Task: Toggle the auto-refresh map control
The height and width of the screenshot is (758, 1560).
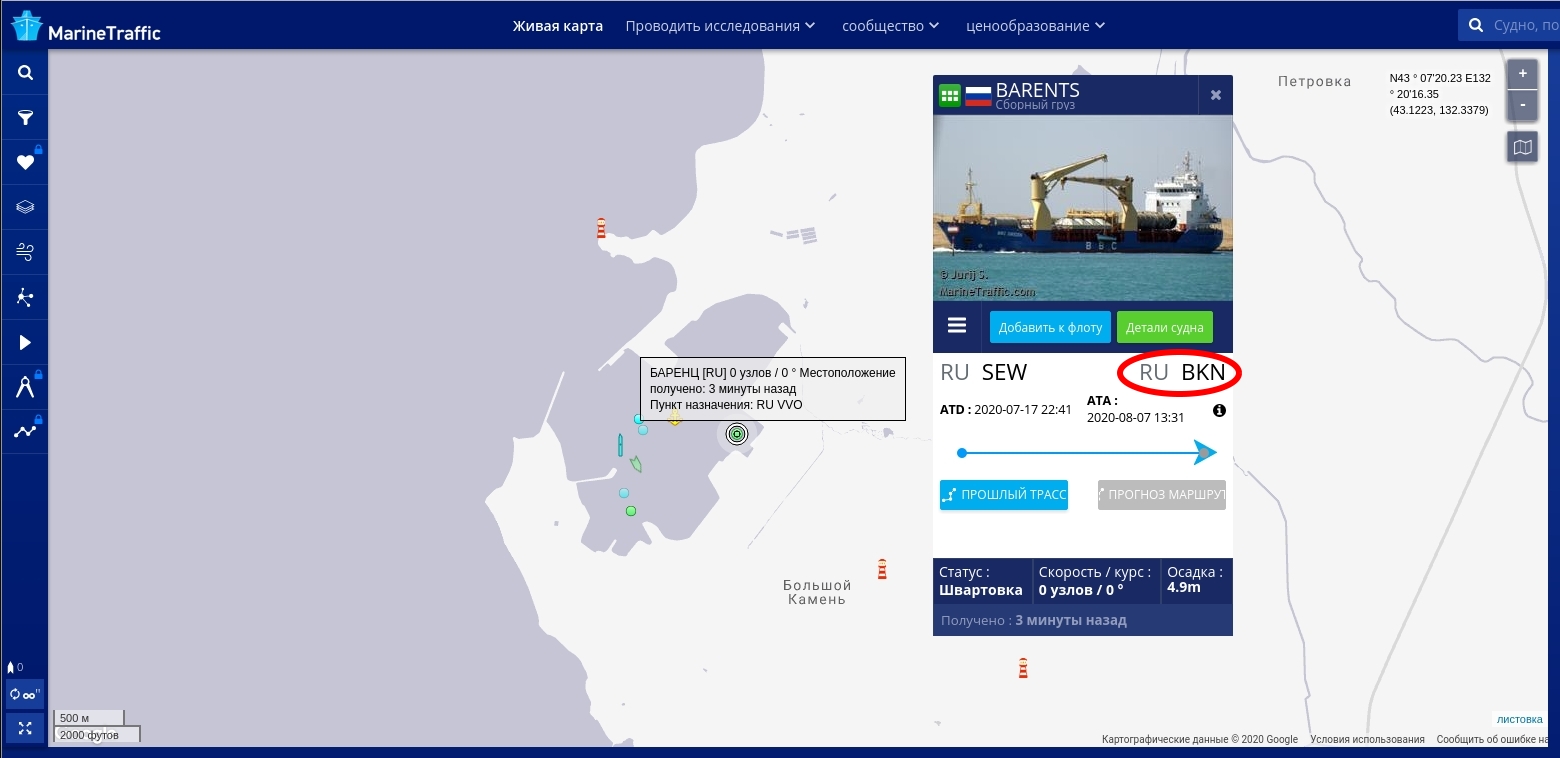Action: pos(25,694)
